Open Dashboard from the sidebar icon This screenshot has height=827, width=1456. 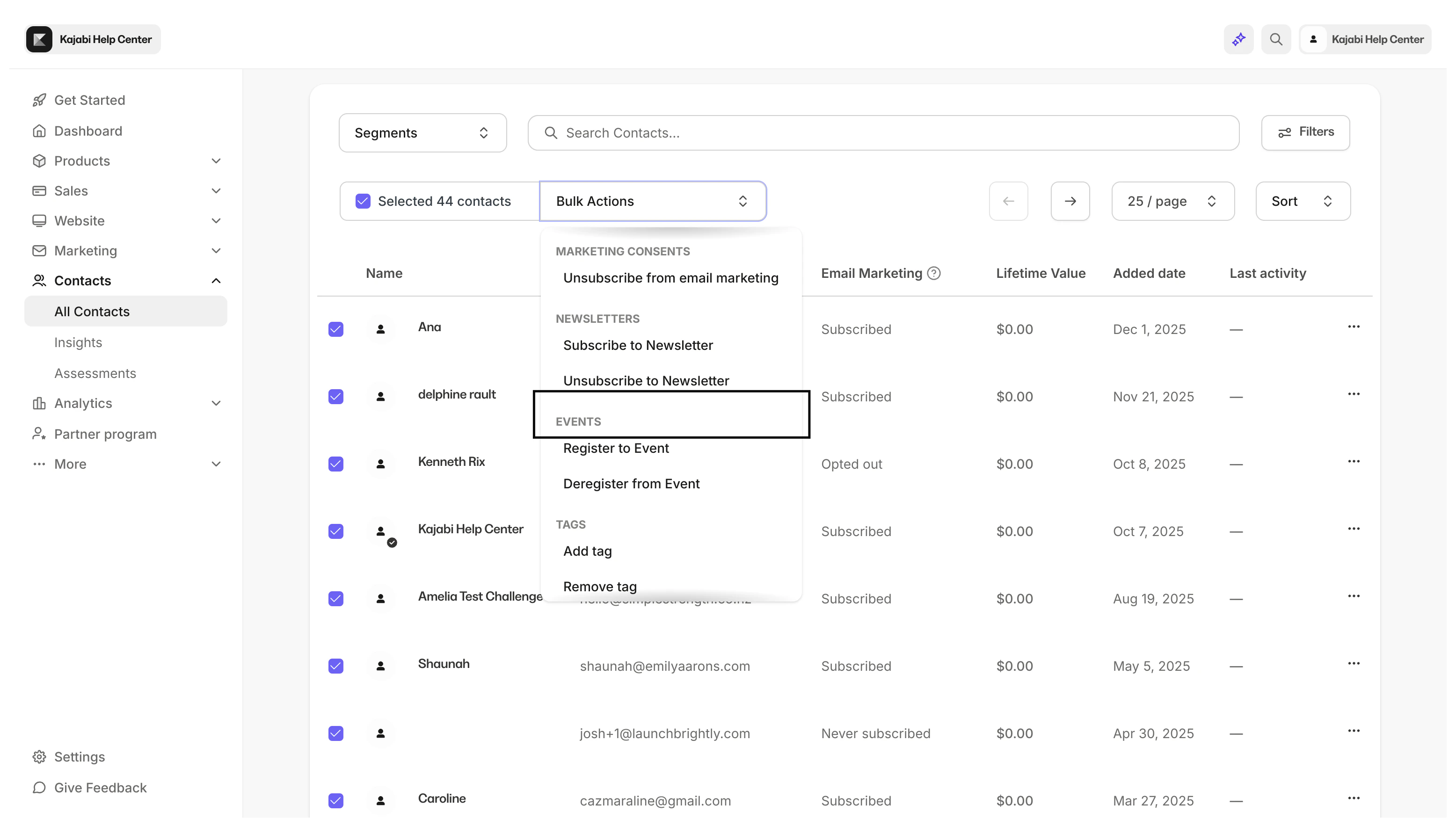[39, 131]
